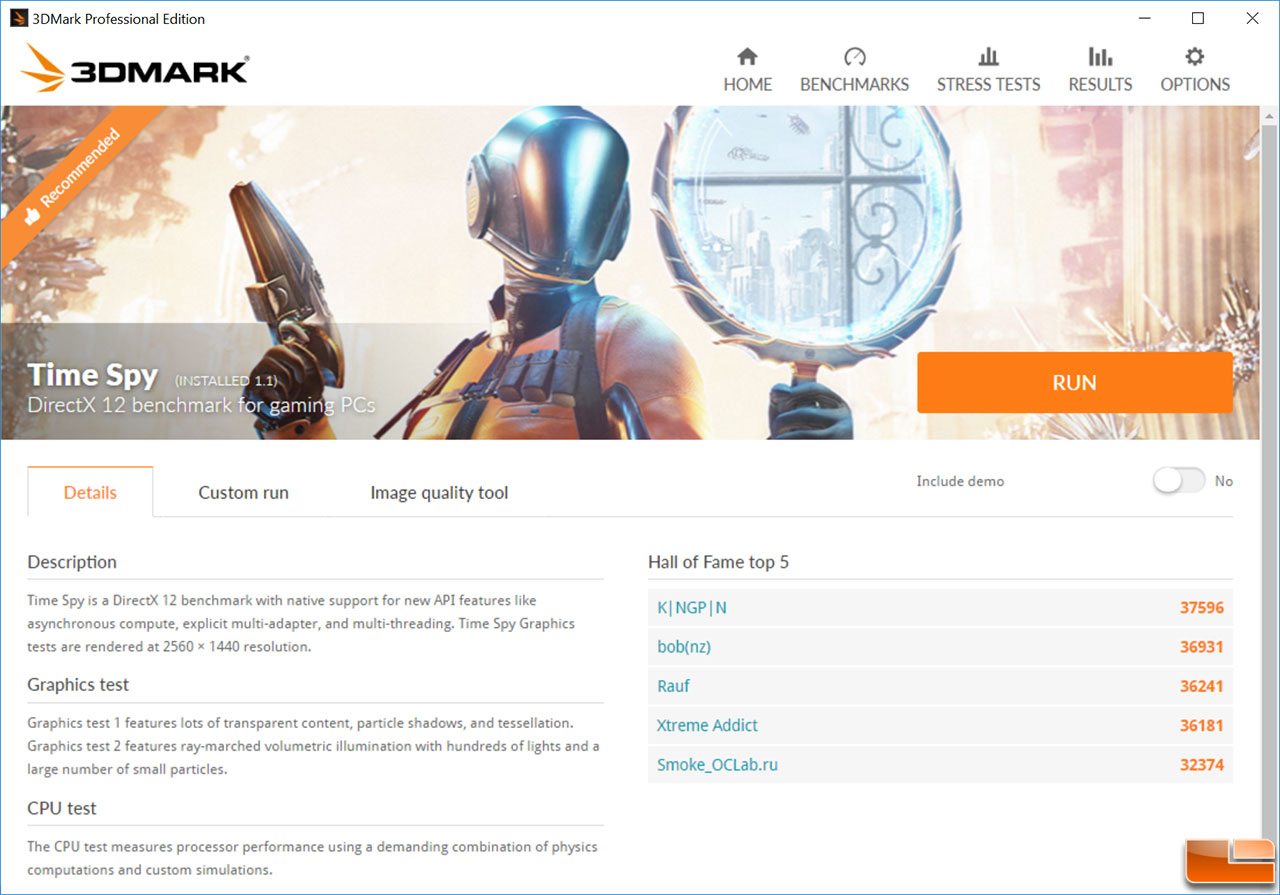Open Options via the gear icon
Image resolution: width=1280 pixels, height=895 pixels.
[x=1195, y=56]
